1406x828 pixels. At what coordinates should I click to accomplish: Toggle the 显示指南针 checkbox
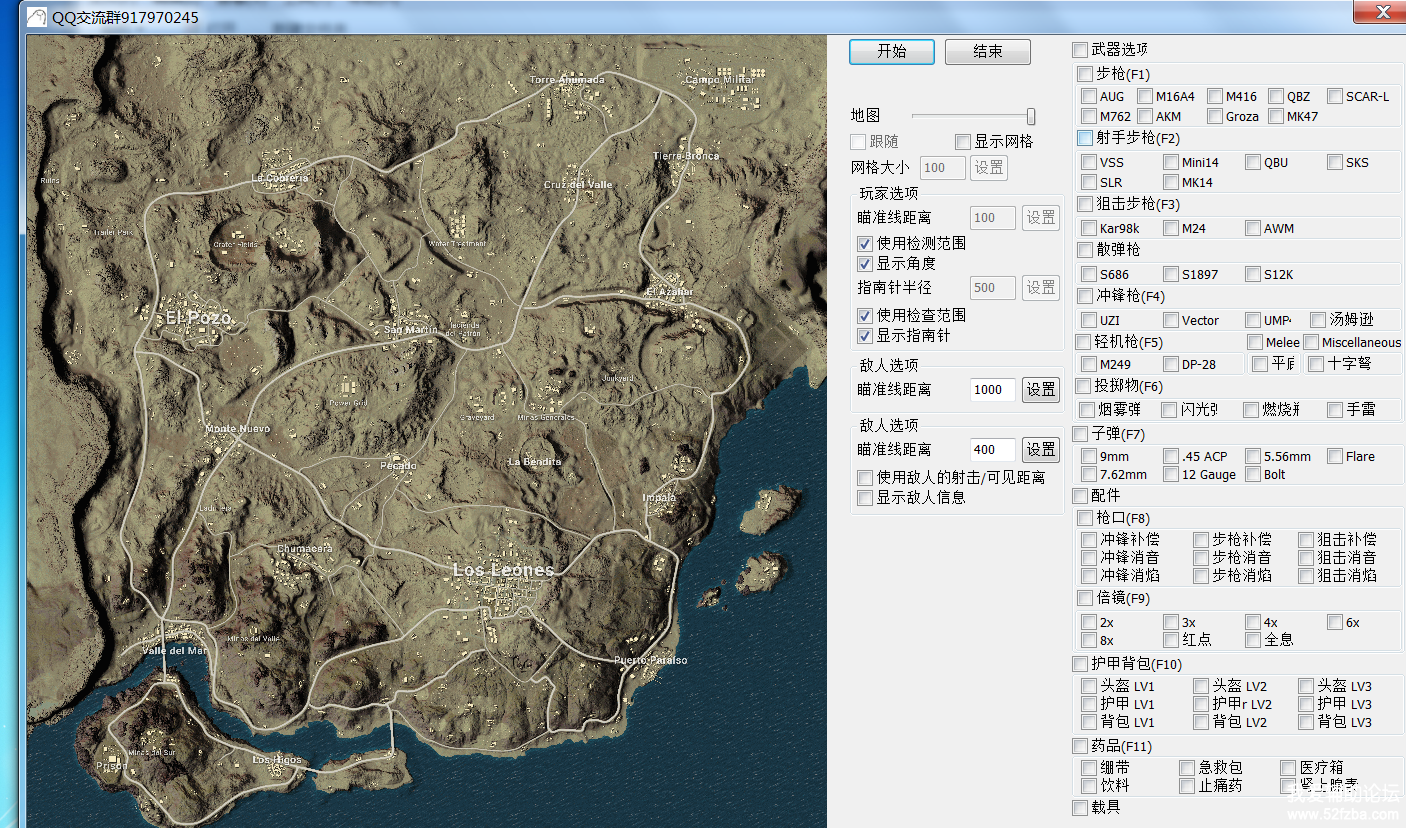coord(865,336)
